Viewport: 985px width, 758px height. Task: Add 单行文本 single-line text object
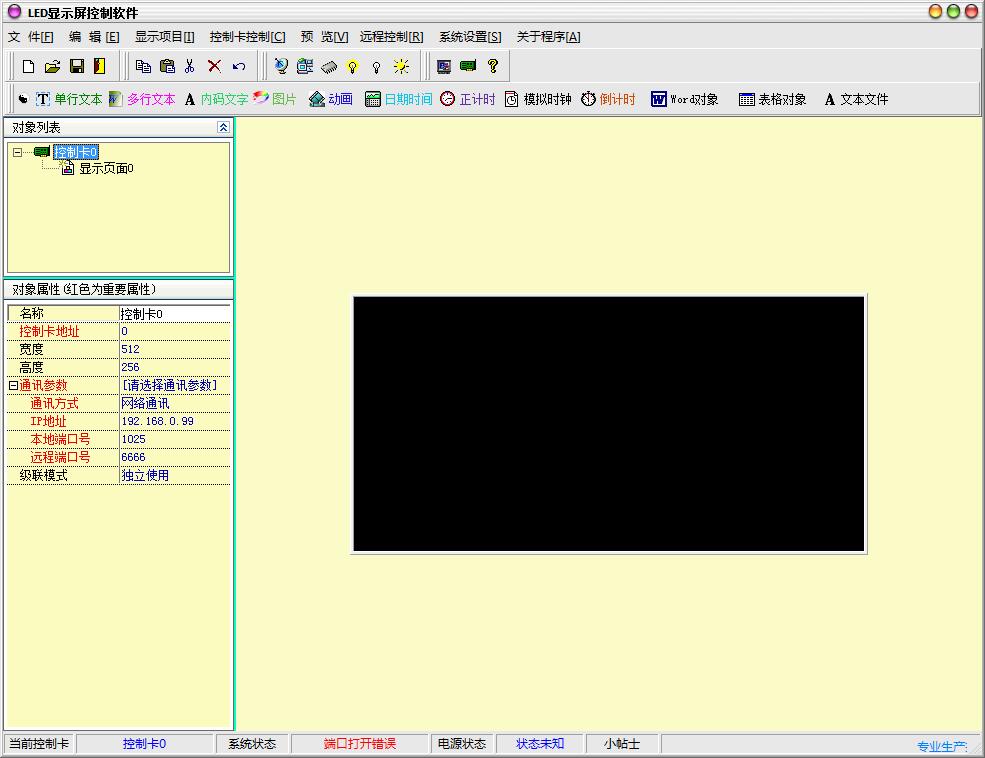(x=69, y=99)
